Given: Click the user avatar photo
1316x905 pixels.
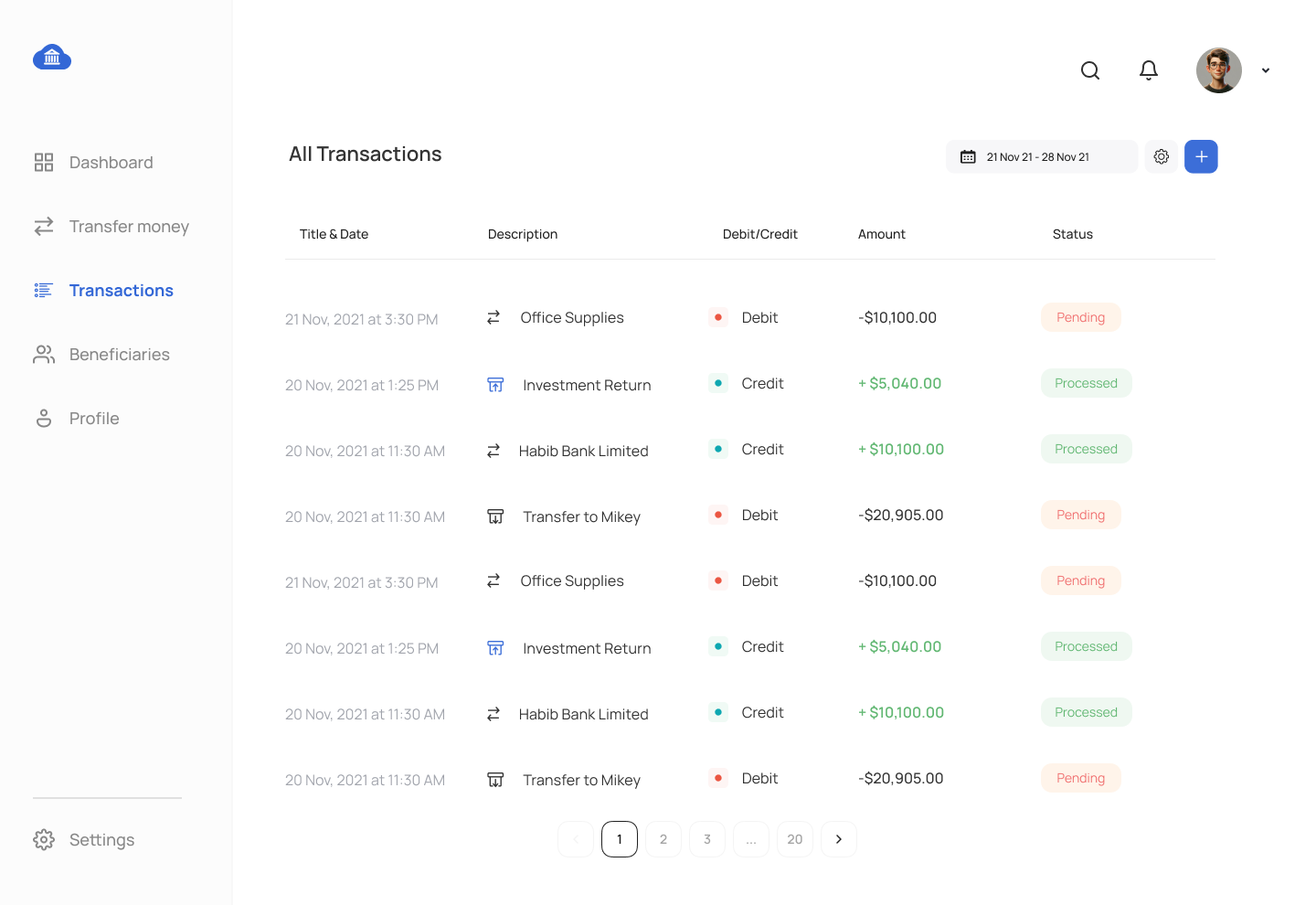Looking at the screenshot, I should tap(1219, 70).
